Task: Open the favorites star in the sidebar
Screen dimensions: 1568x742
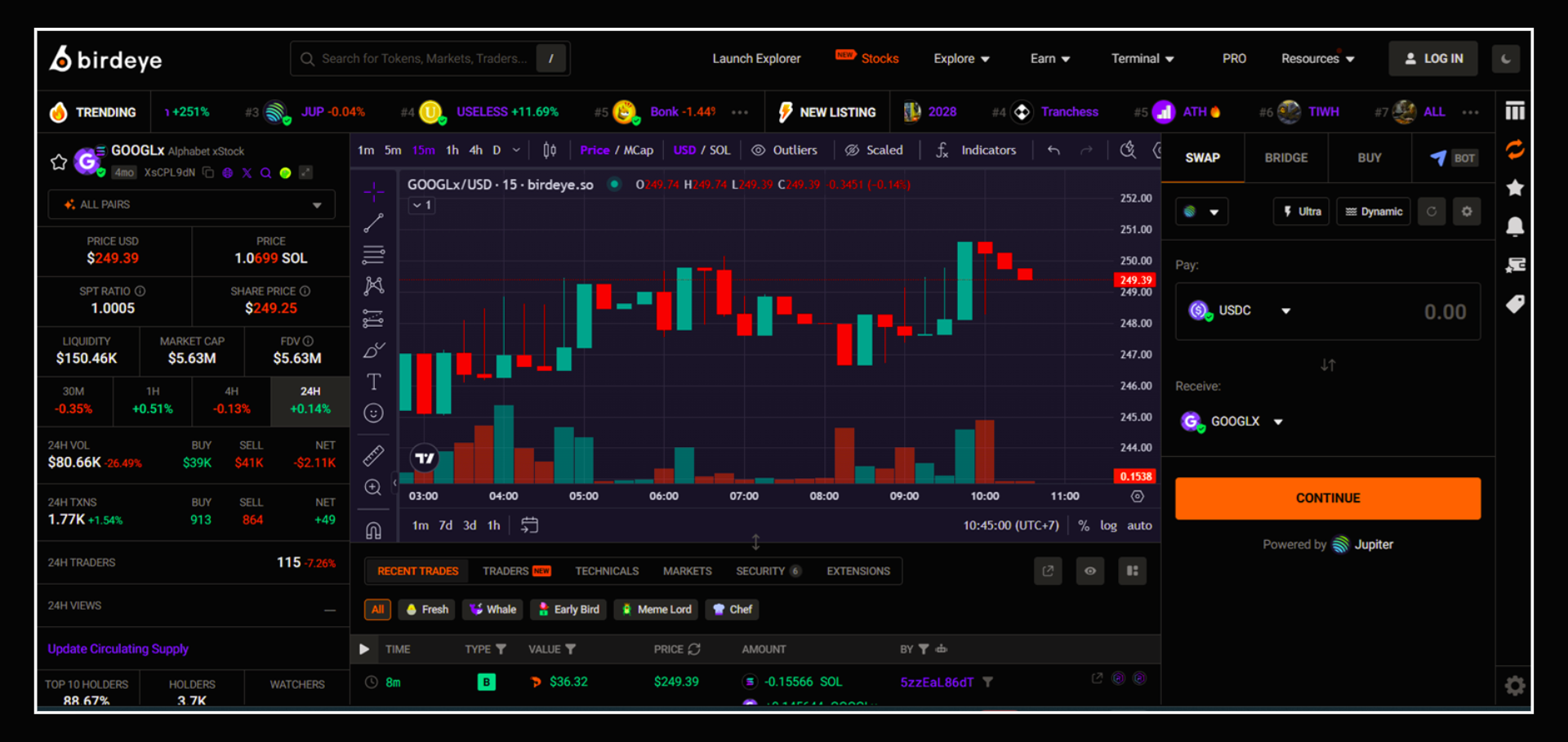Action: tap(1515, 188)
